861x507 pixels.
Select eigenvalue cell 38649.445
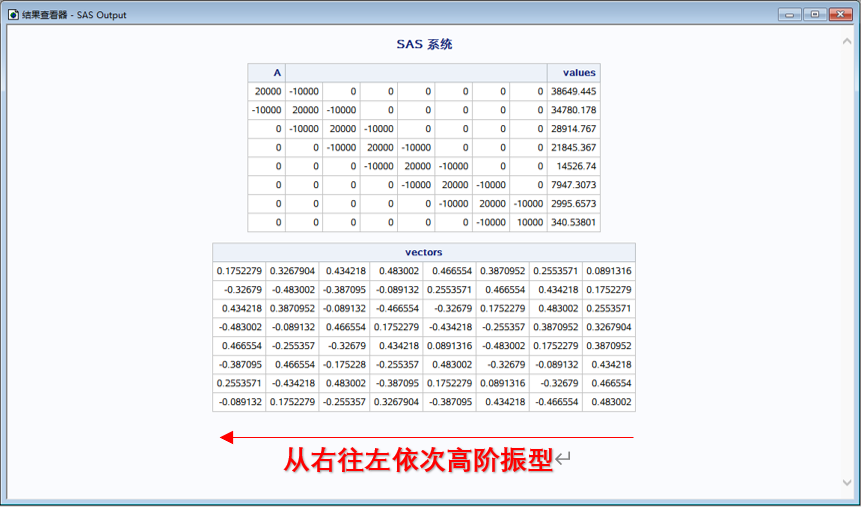point(573,91)
